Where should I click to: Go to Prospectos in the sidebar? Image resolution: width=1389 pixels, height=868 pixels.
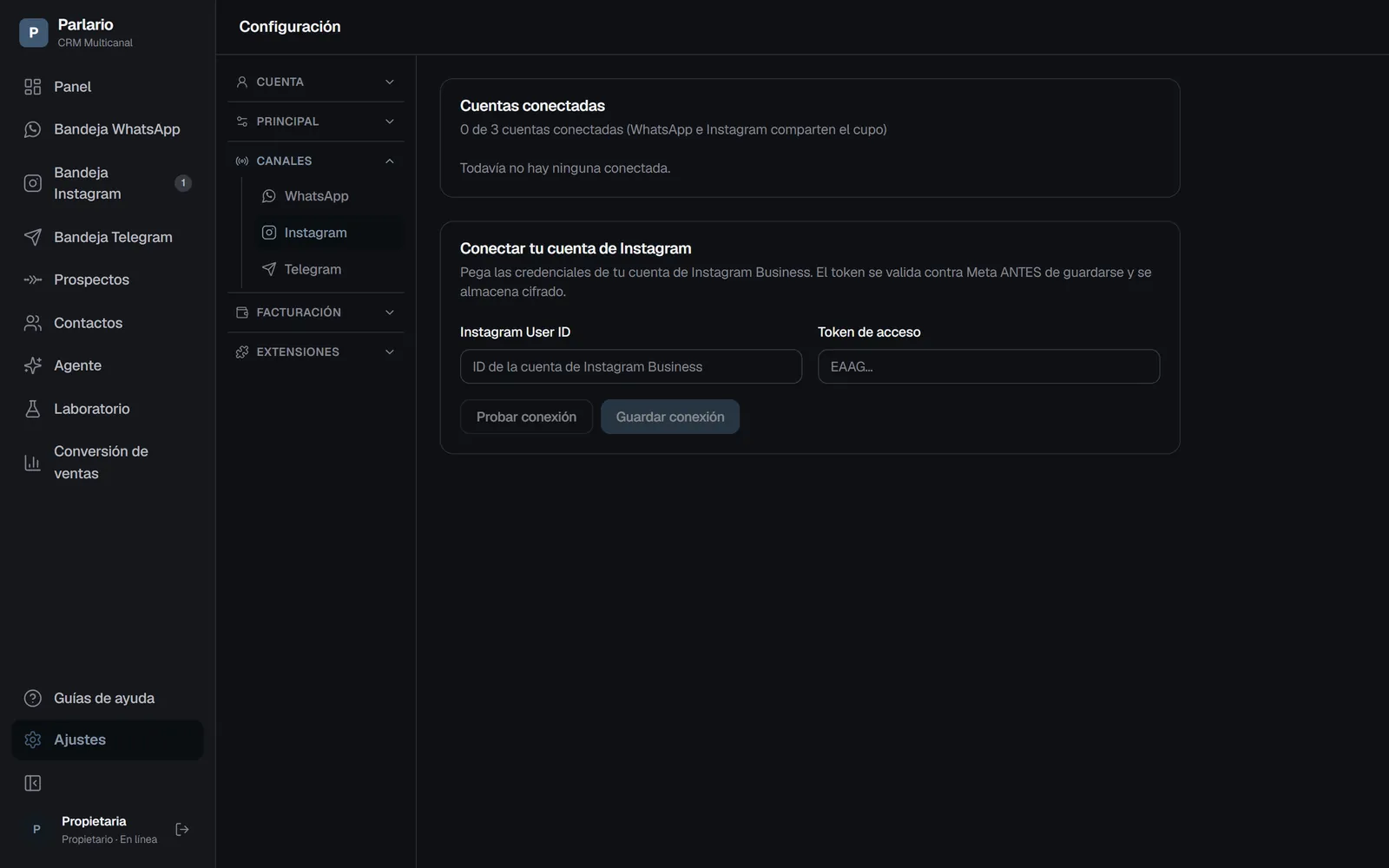108,279
